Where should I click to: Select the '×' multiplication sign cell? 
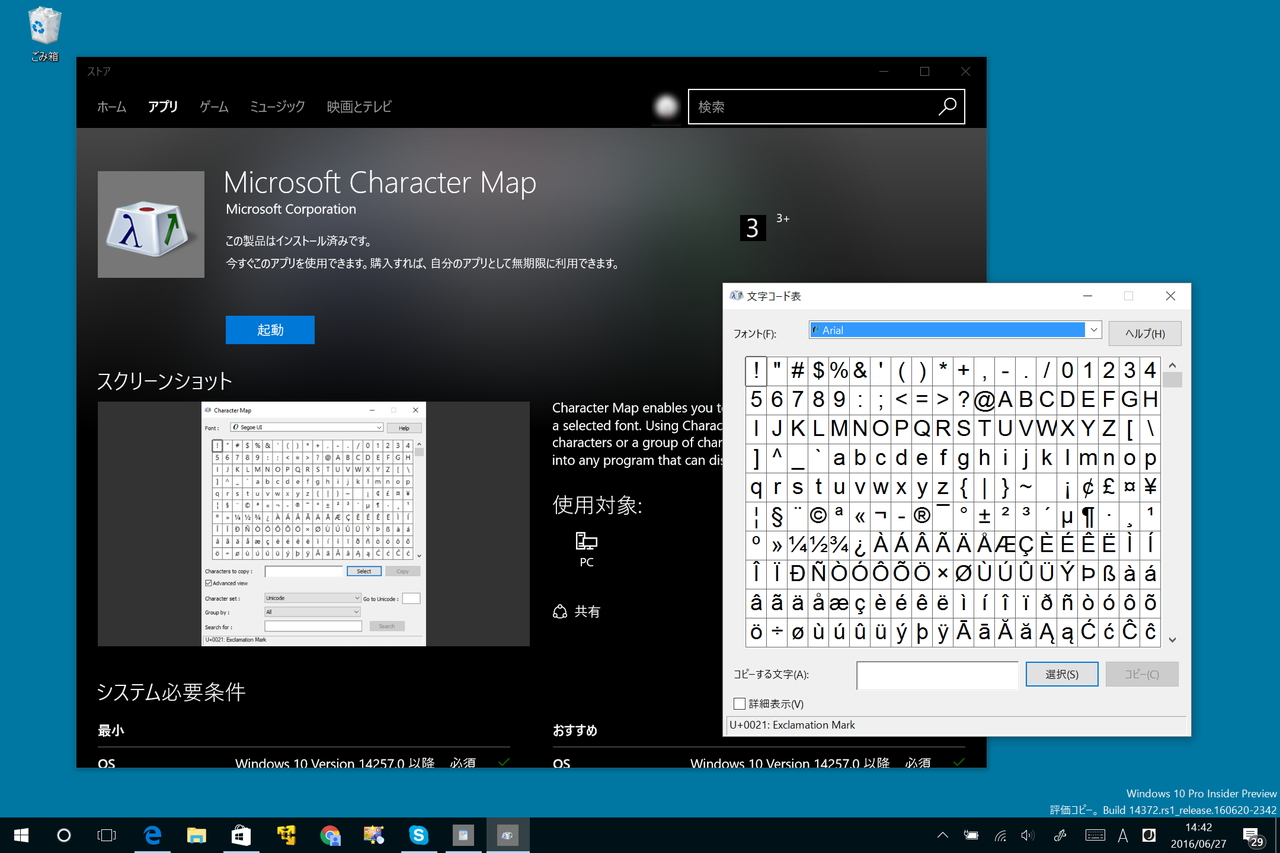coord(943,574)
